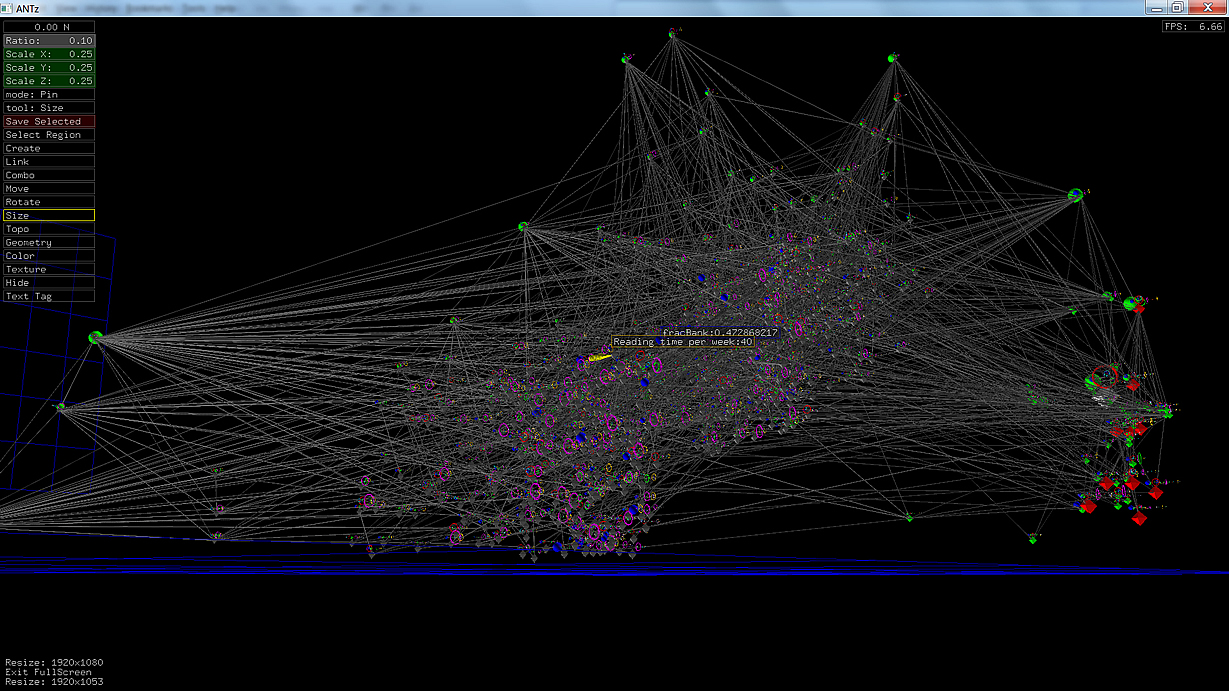Click the highlighted Size tool
Screen dimensions: 1229x691
tap(49, 216)
